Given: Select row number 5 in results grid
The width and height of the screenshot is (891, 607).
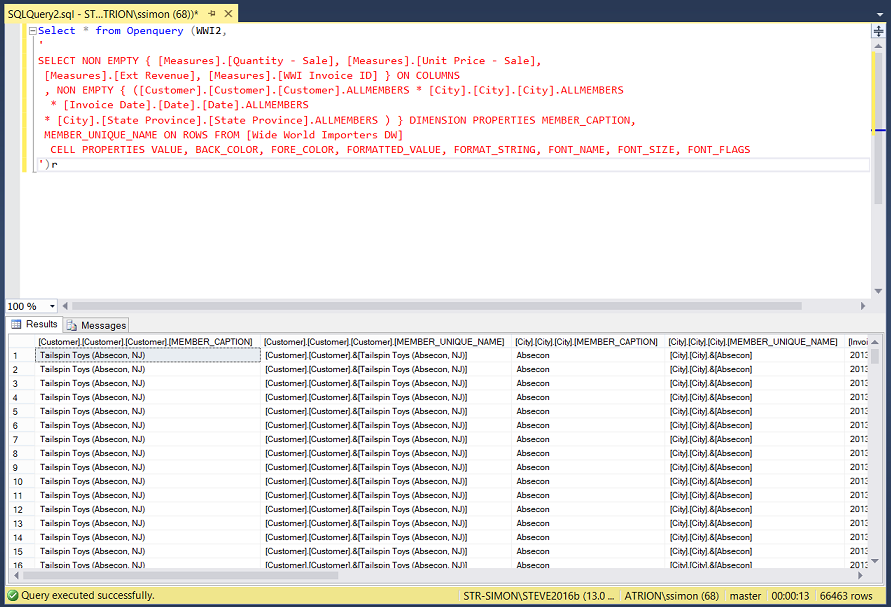Looking at the screenshot, I should [x=17, y=411].
